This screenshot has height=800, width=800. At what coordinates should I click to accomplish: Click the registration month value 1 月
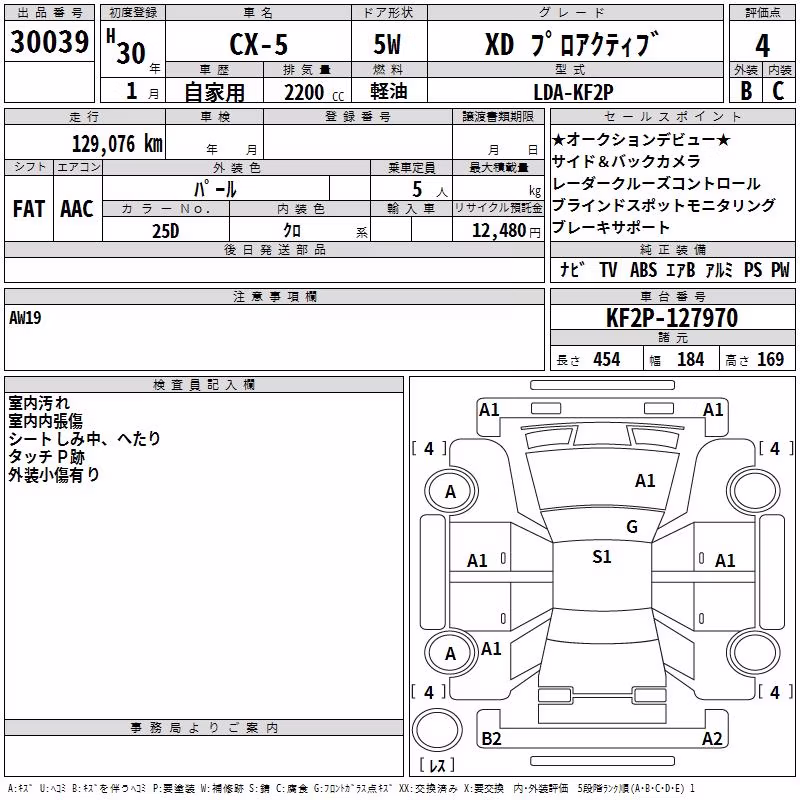click(x=142, y=91)
